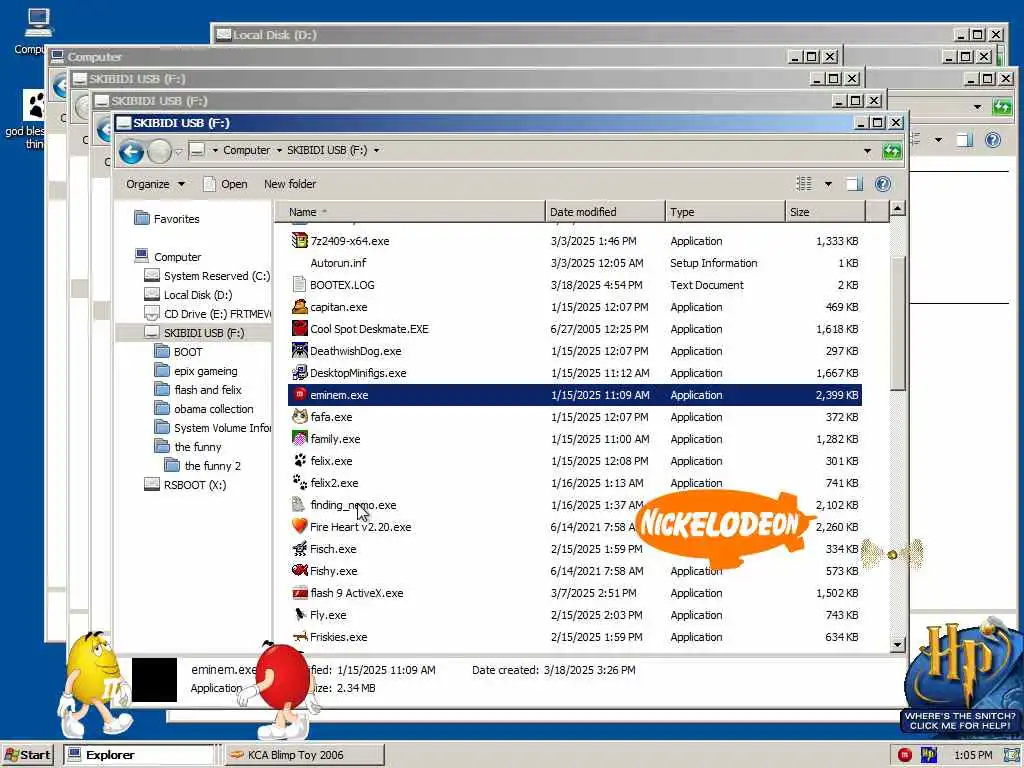This screenshot has width=1024, height=768.
Task: Open the Organize dropdown menu
Action: click(x=155, y=184)
